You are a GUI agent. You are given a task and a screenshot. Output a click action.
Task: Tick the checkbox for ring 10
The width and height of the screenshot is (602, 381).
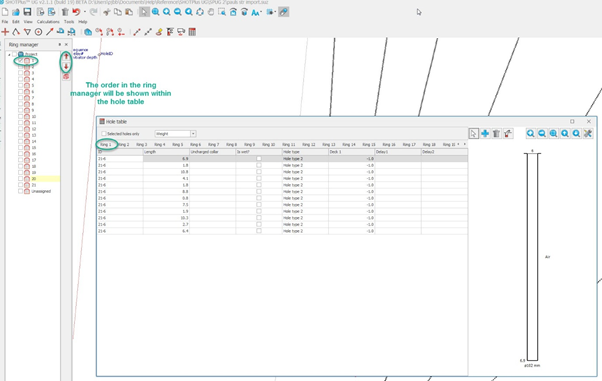(20, 116)
